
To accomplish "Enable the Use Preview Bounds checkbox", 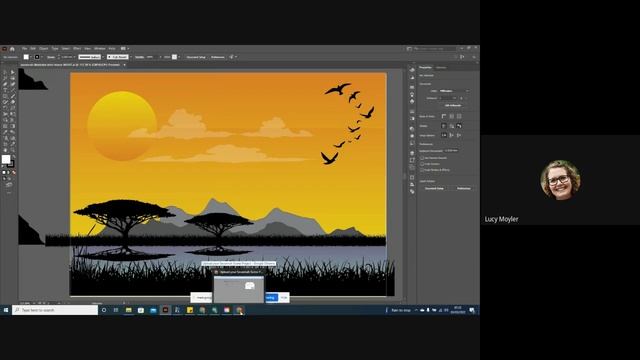I will [422, 158].
